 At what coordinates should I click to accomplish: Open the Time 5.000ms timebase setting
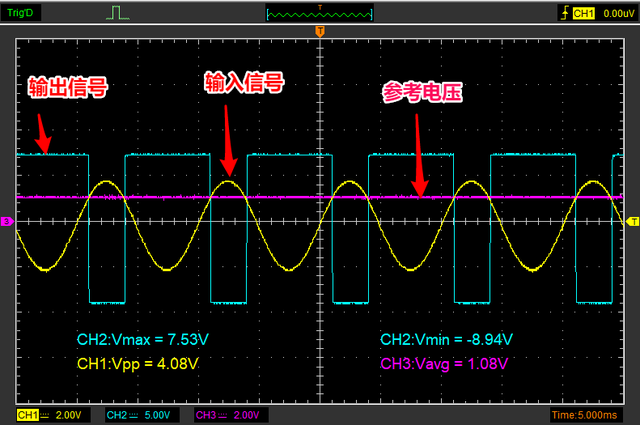592,414
